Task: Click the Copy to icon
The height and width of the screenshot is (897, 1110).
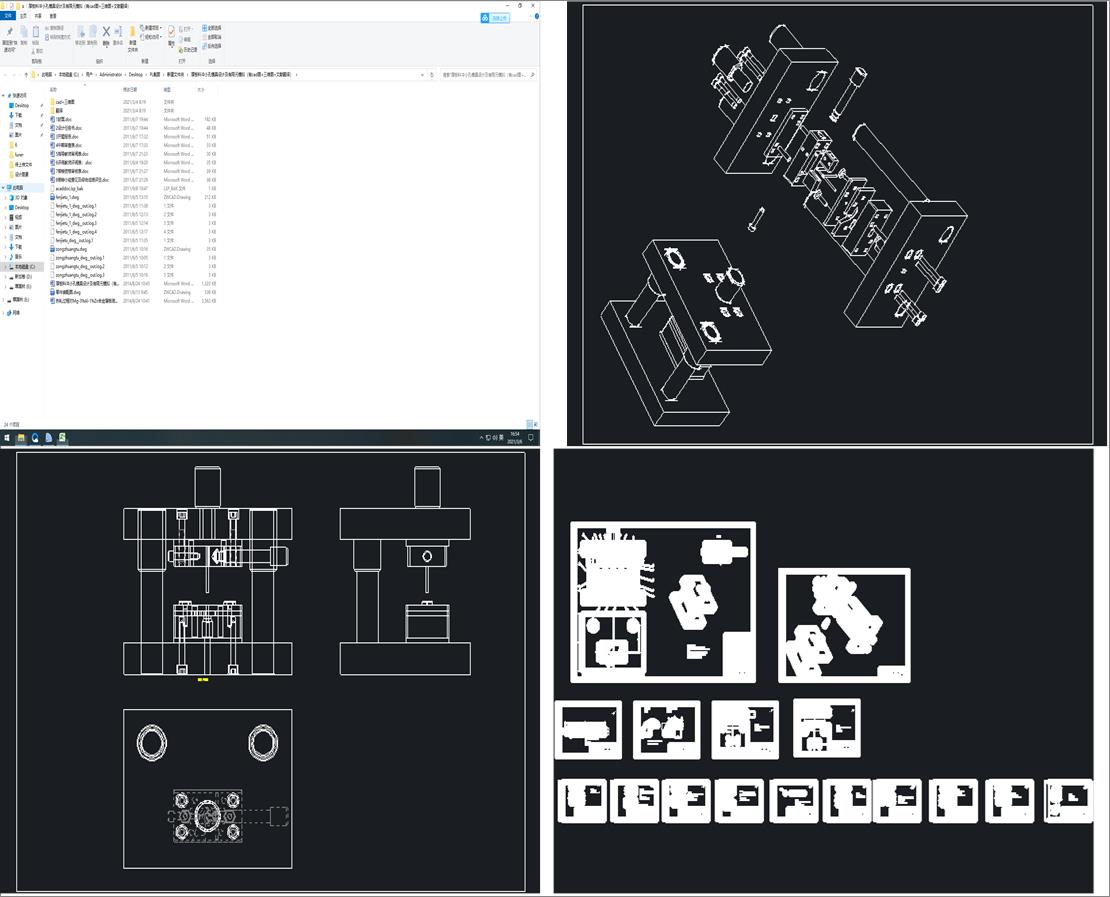Action: pos(93,31)
